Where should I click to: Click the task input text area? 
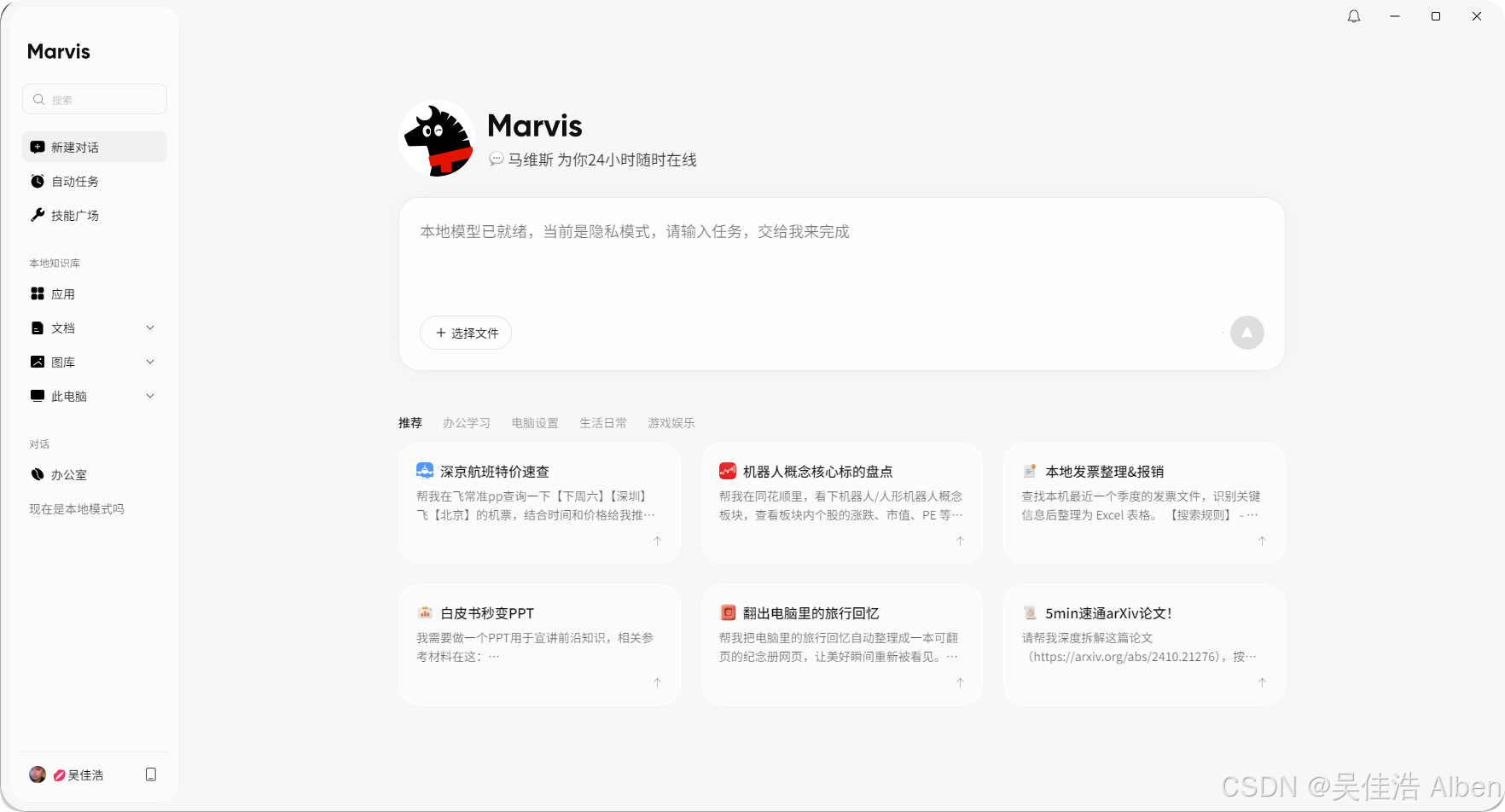(842, 256)
